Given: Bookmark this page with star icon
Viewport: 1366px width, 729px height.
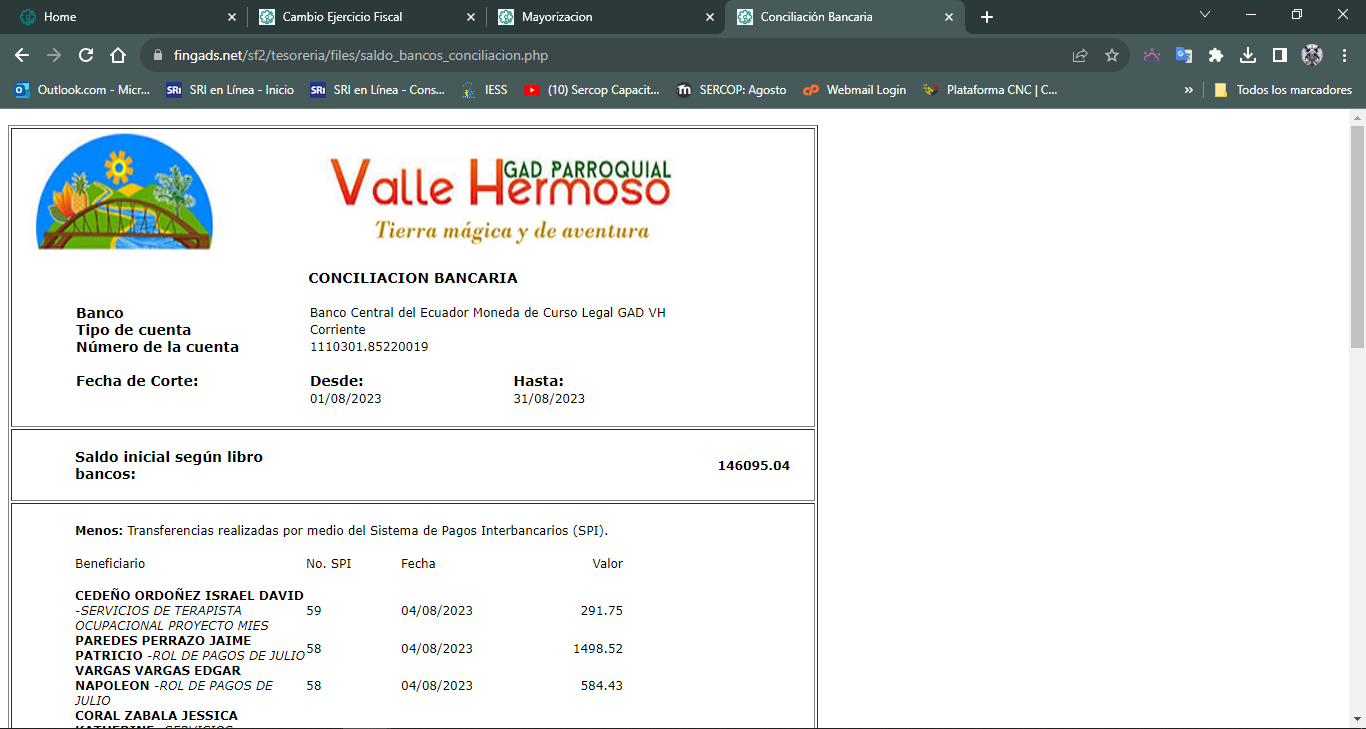Looking at the screenshot, I should point(1111,55).
